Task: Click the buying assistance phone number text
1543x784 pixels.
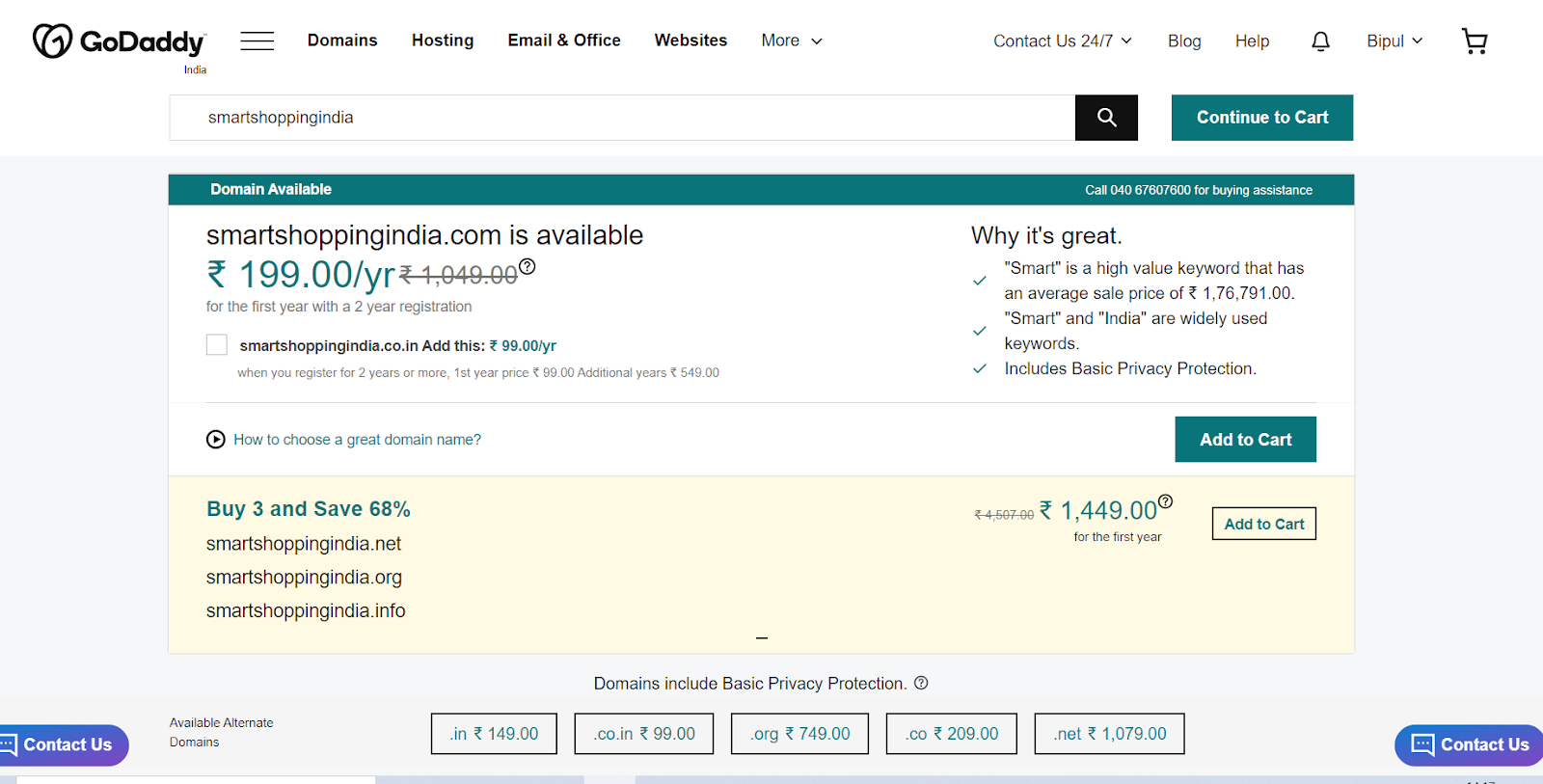Action: click(1199, 190)
